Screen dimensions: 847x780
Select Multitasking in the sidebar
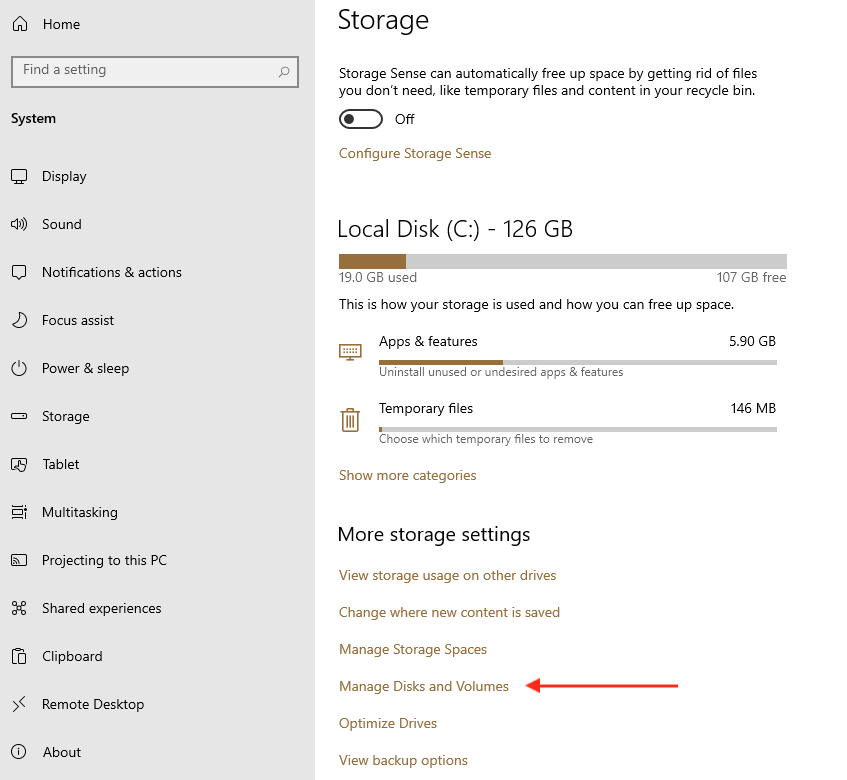[79, 512]
